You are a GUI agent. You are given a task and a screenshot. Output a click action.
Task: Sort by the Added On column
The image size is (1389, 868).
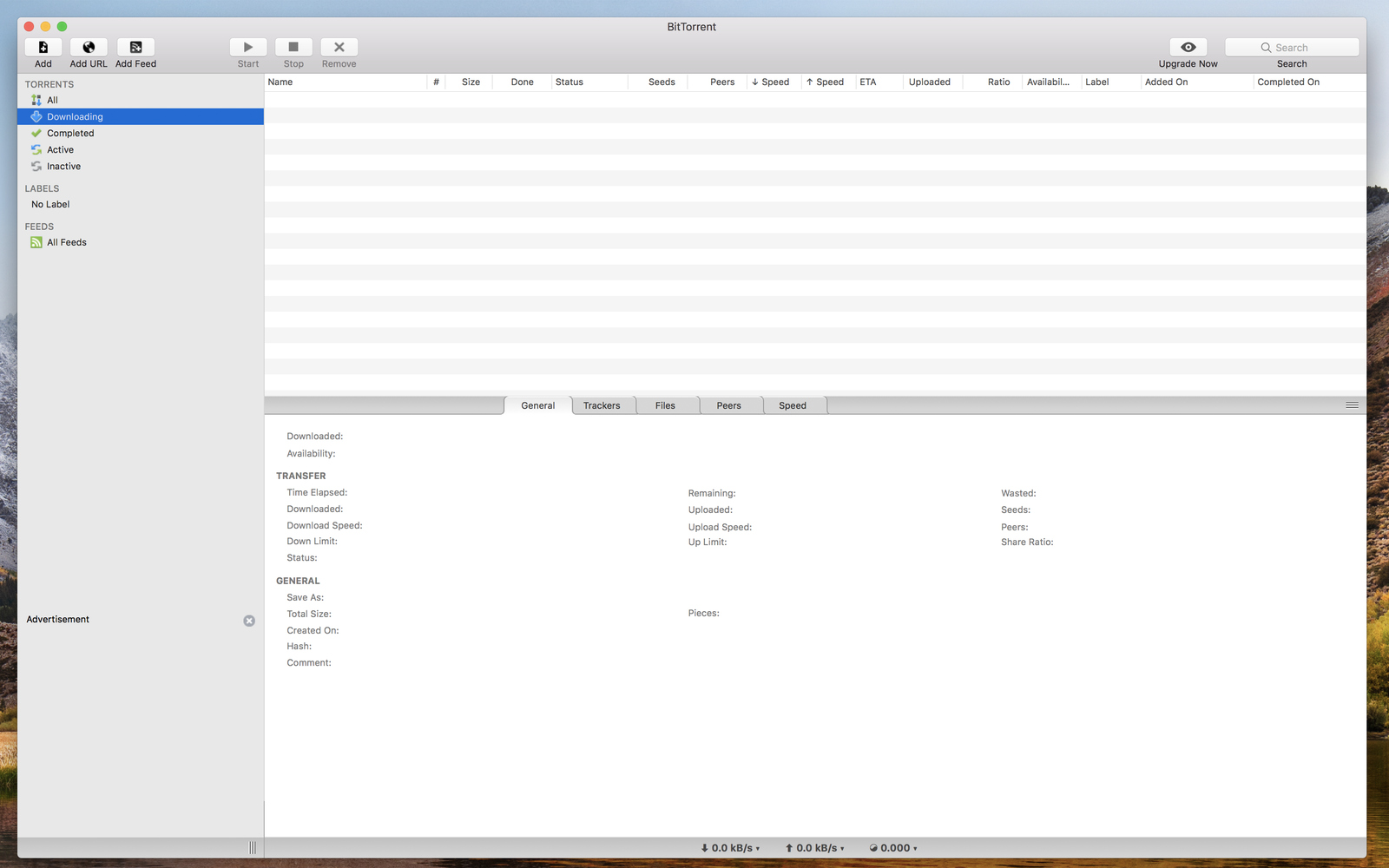coord(1197,82)
